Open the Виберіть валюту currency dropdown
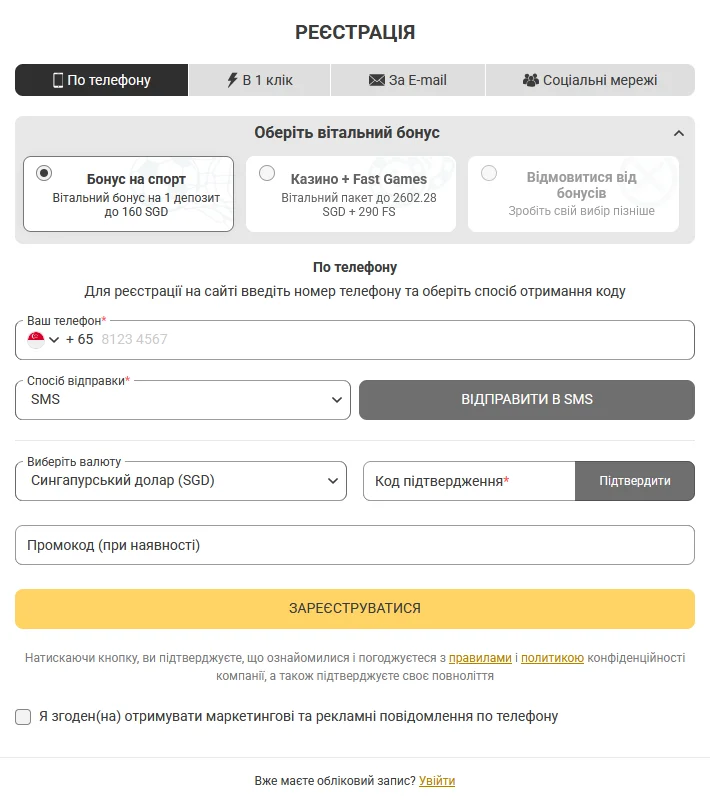This screenshot has width=710, height=803. tap(181, 480)
